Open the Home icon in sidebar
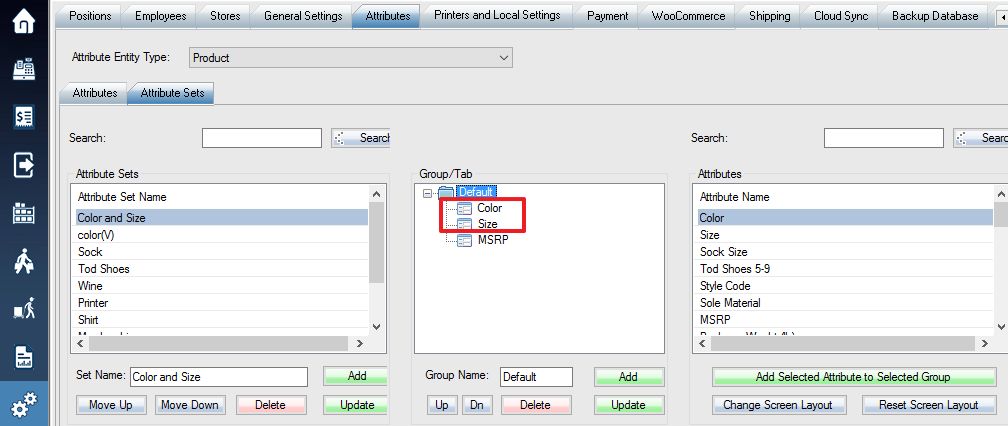 pos(24,21)
